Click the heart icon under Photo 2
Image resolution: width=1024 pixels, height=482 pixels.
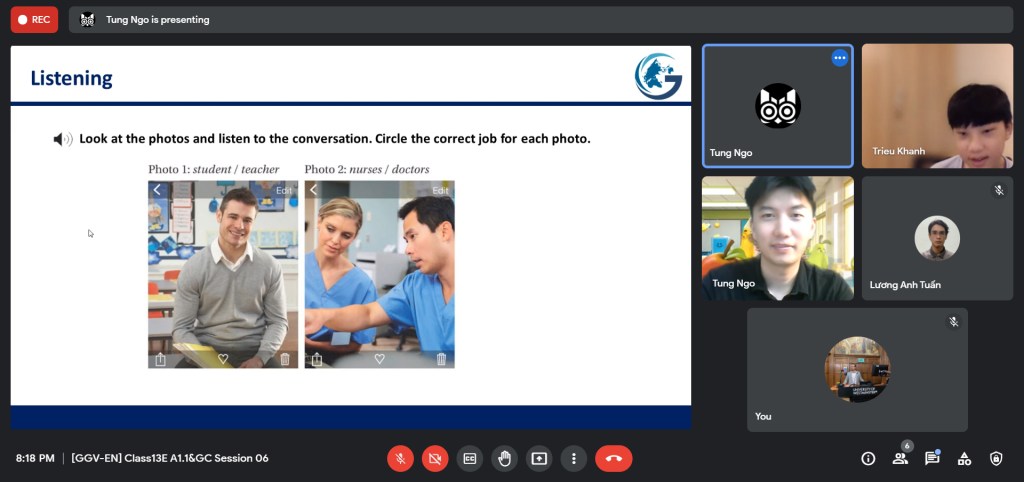tap(379, 359)
